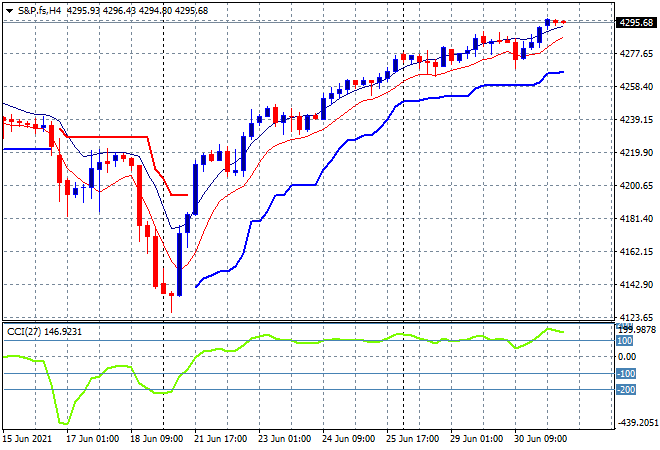
Task: Click the 4181.40 price scale label
Action: [x=636, y=218]
